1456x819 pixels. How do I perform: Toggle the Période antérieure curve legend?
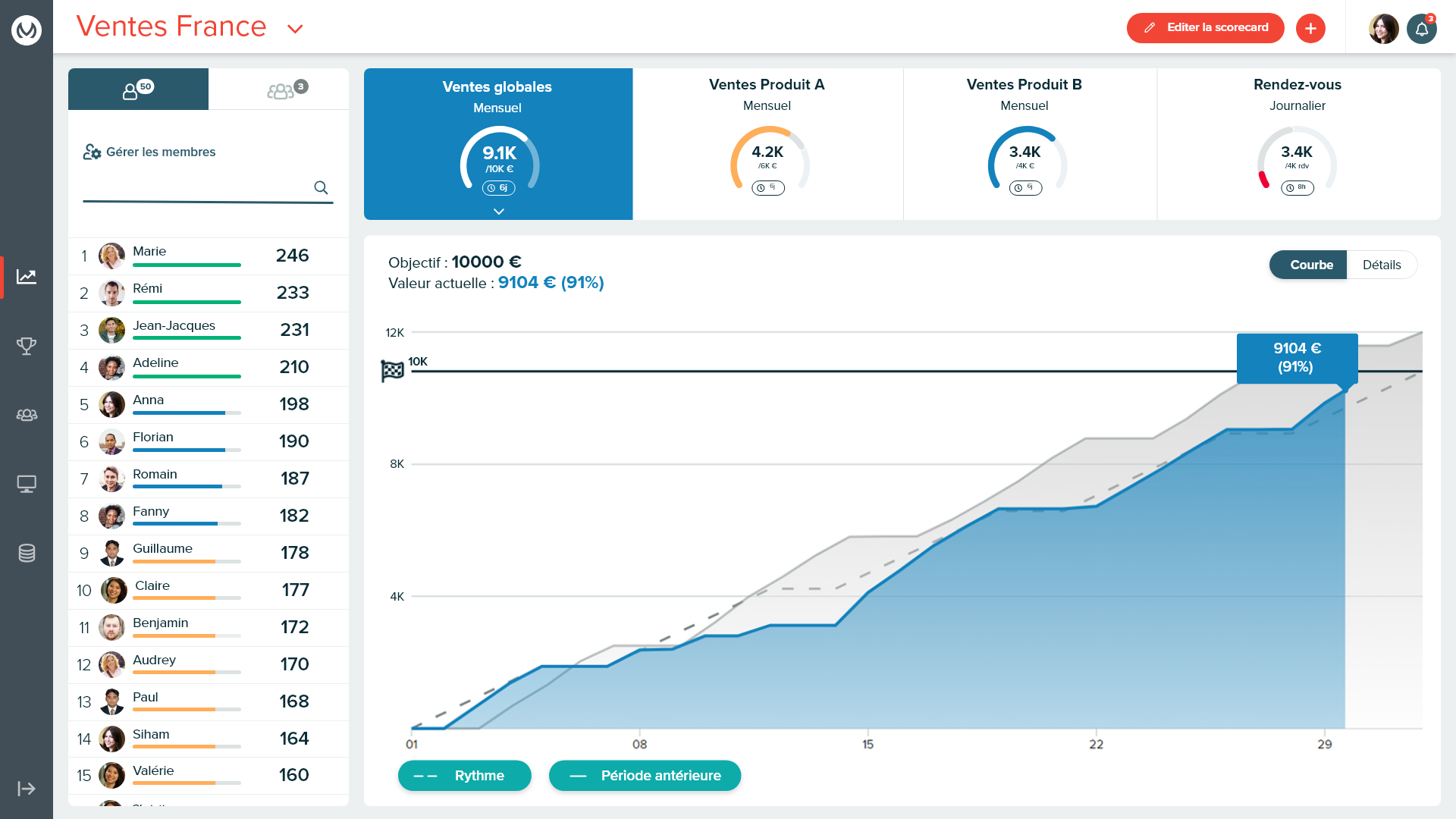click(x=645, y=775)
